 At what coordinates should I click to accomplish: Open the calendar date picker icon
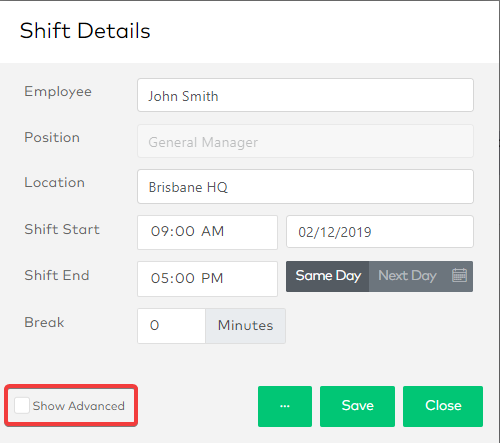coord(459,275)
